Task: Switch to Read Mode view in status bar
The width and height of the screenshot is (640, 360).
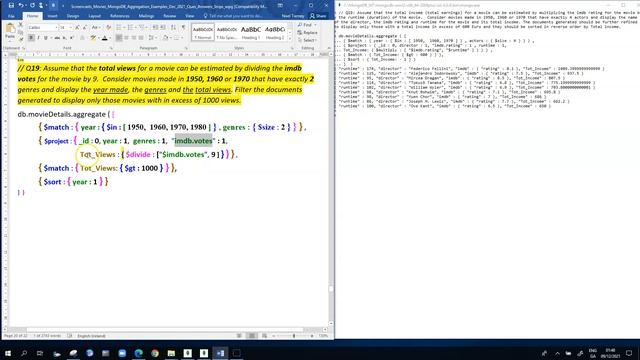Action: click(x=239, y=336)
